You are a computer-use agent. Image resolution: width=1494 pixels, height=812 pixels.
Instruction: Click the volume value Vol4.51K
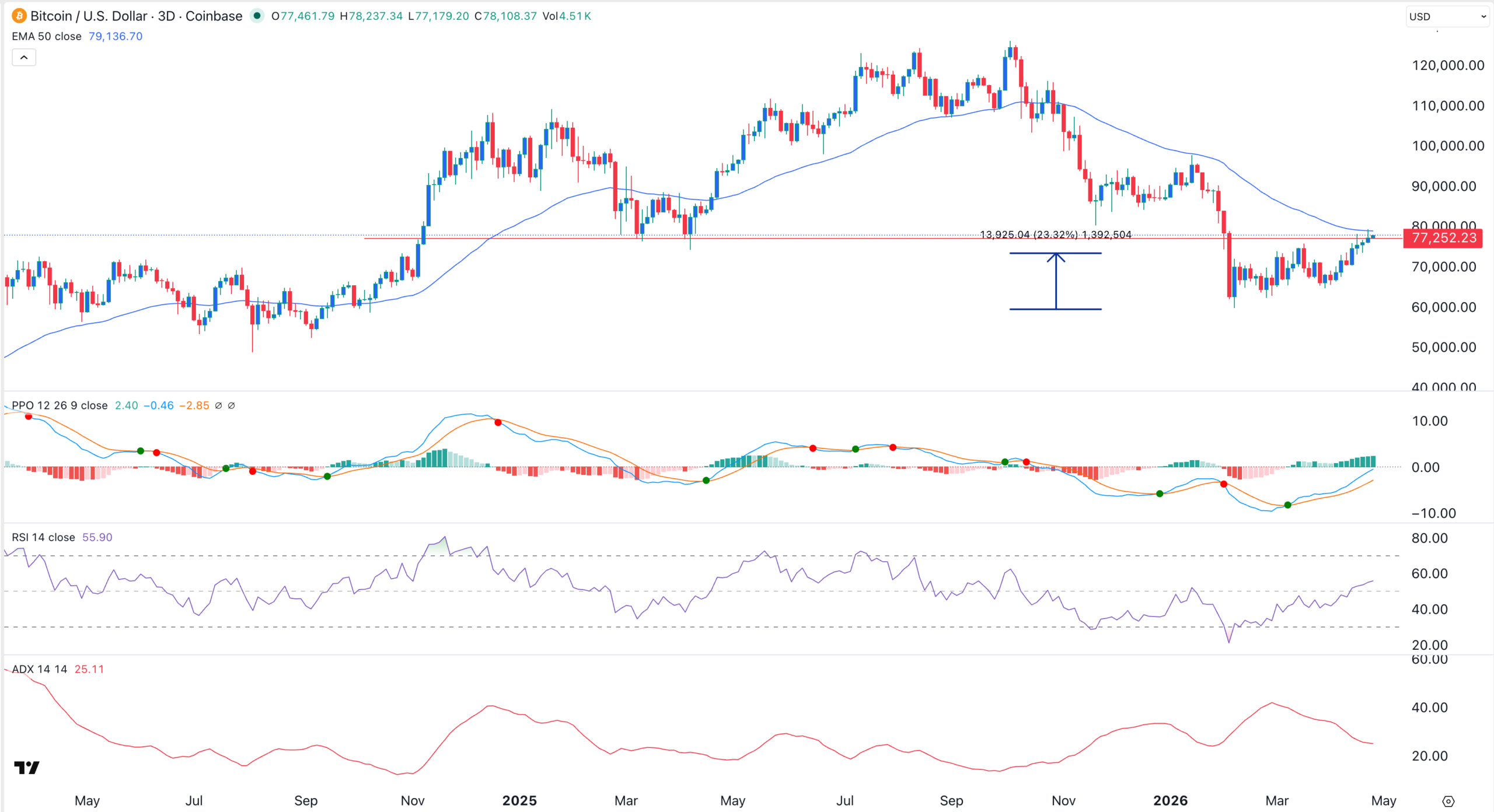coord(567,16)
